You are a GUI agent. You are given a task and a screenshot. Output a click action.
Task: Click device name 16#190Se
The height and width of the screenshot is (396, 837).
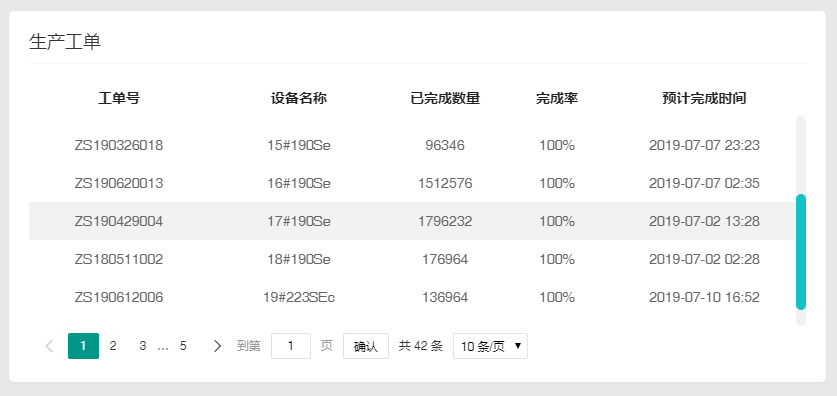coord(299,184)
